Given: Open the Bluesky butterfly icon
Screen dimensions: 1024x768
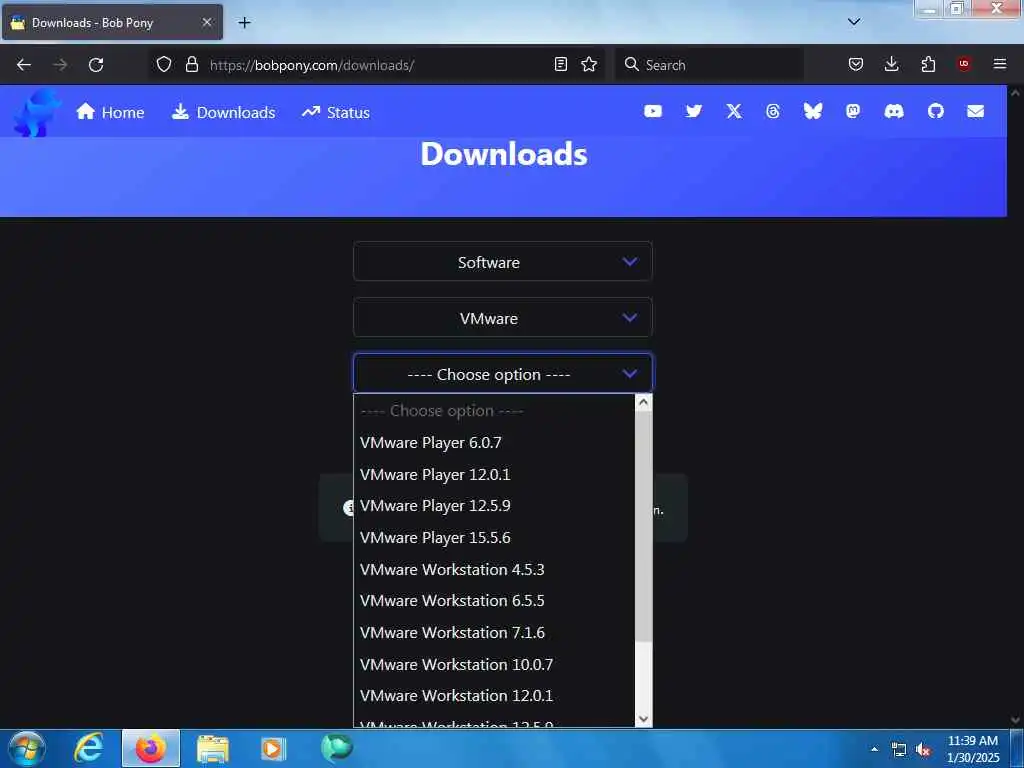Looking at the screenshot, I should point(812,112).
